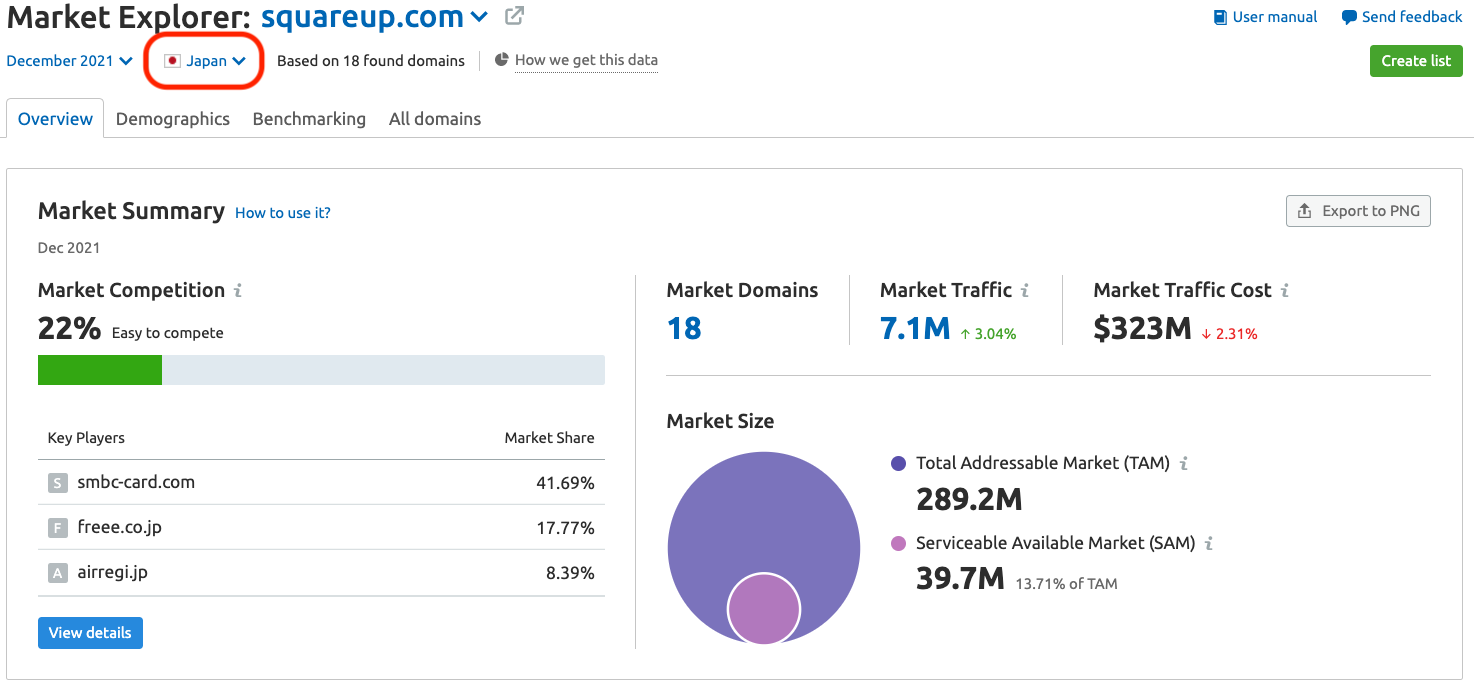Open the How we get this data link
Viewport: 1474px width, 688px height.
point(586,60)
